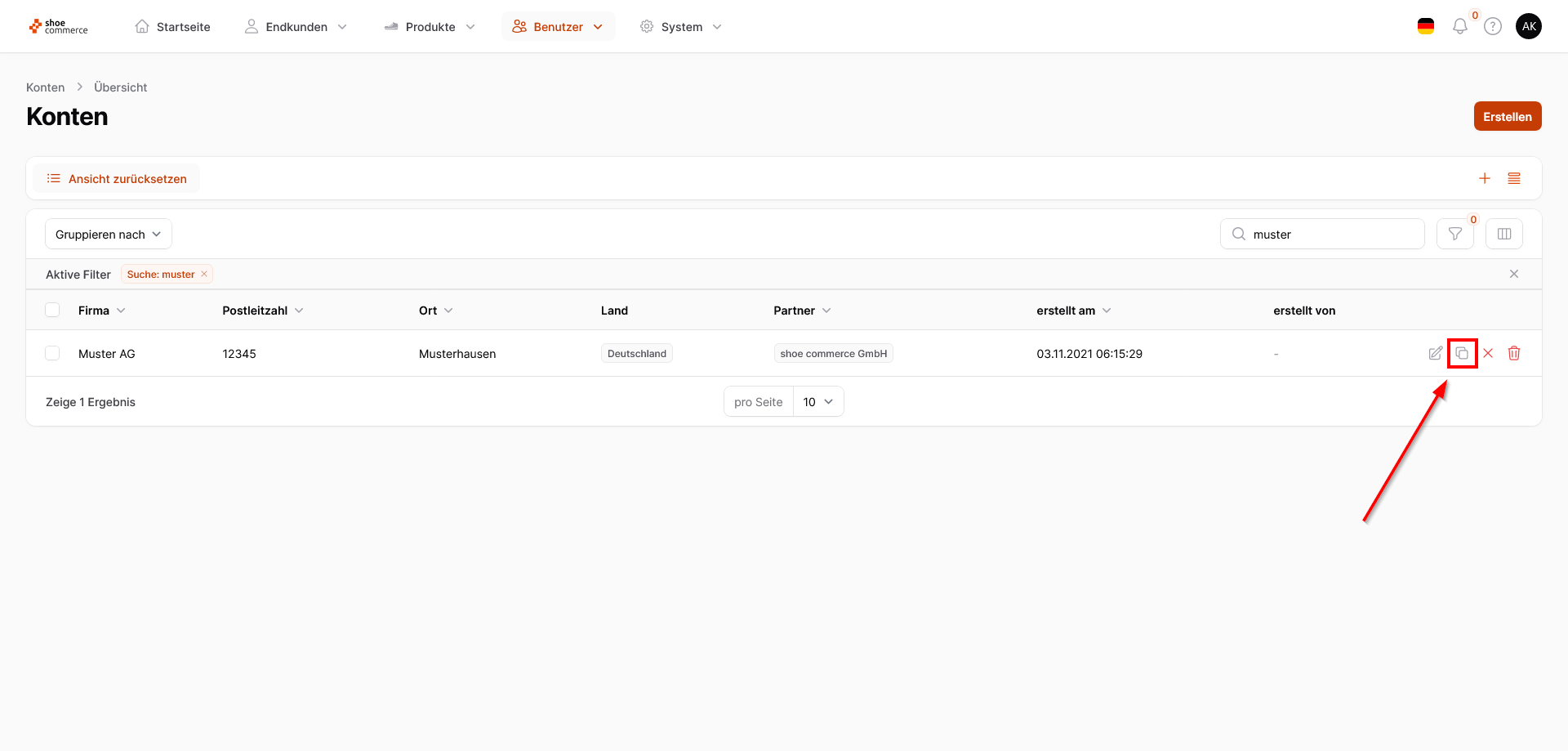Focus the search field containing muster
Image resolution: width=1568 pixels, height=751 pixels.
pyautogui.click(x=1333, y=234)
